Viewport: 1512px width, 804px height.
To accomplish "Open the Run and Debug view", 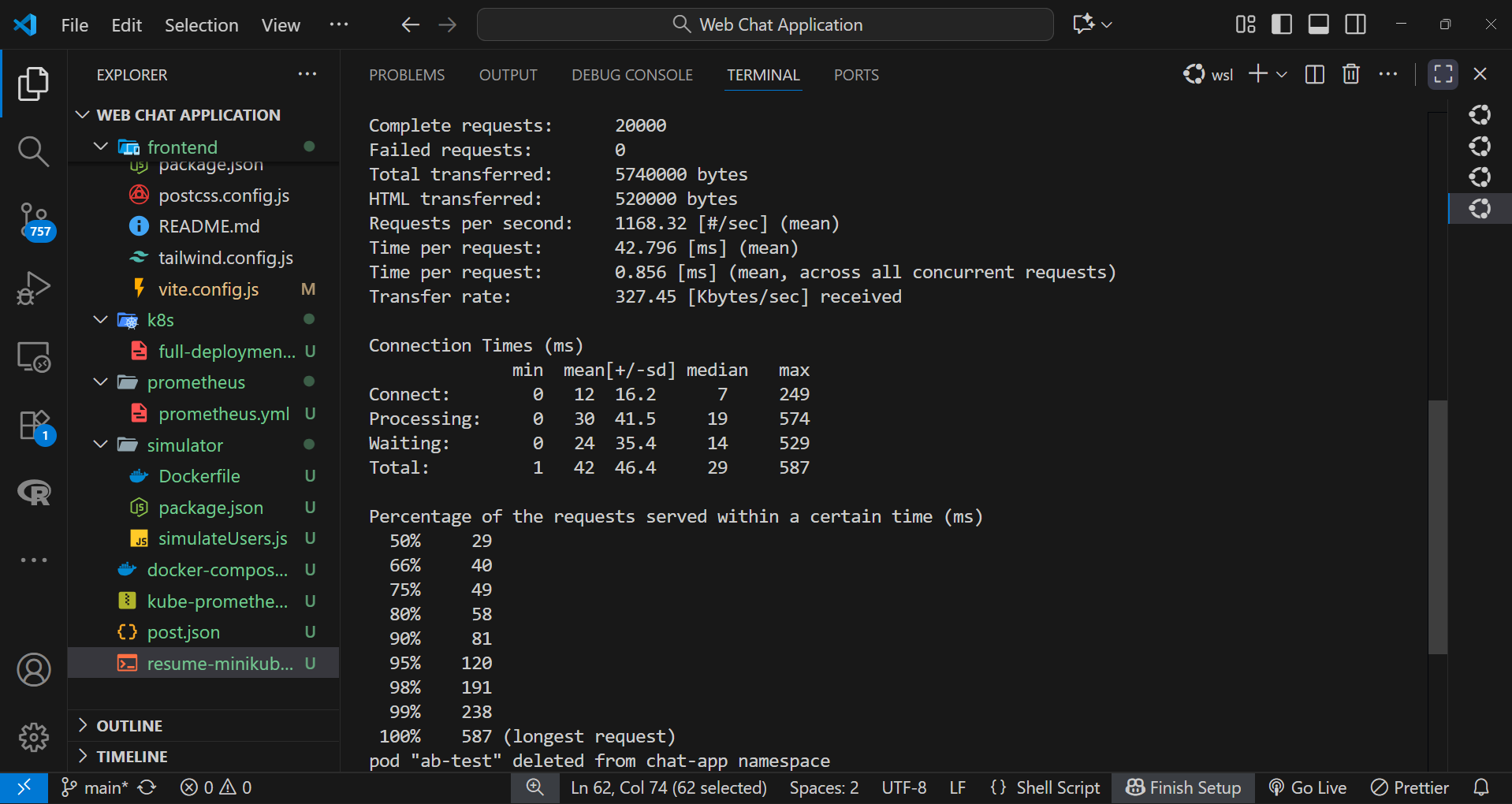I will pyautogui.click(x=33, y=288).
